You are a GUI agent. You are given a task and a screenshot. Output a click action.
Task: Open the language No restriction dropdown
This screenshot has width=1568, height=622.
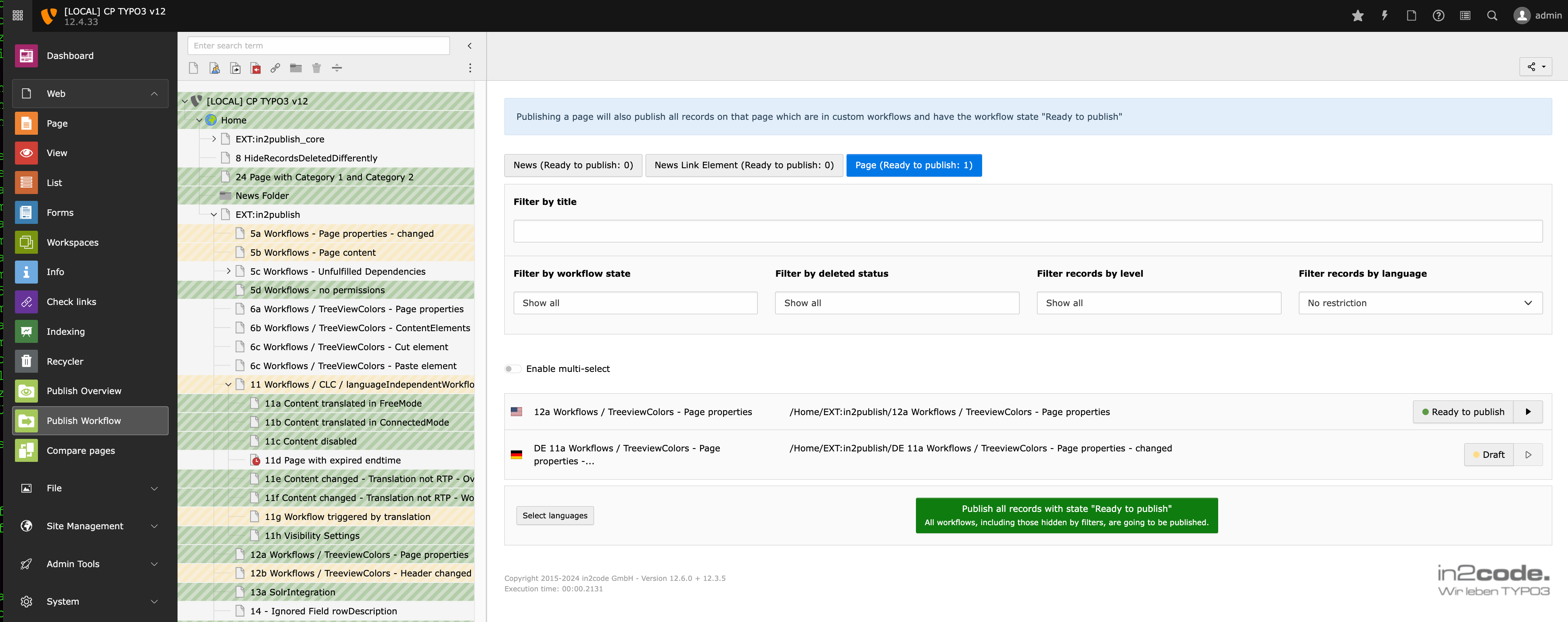pos(1420,303)
